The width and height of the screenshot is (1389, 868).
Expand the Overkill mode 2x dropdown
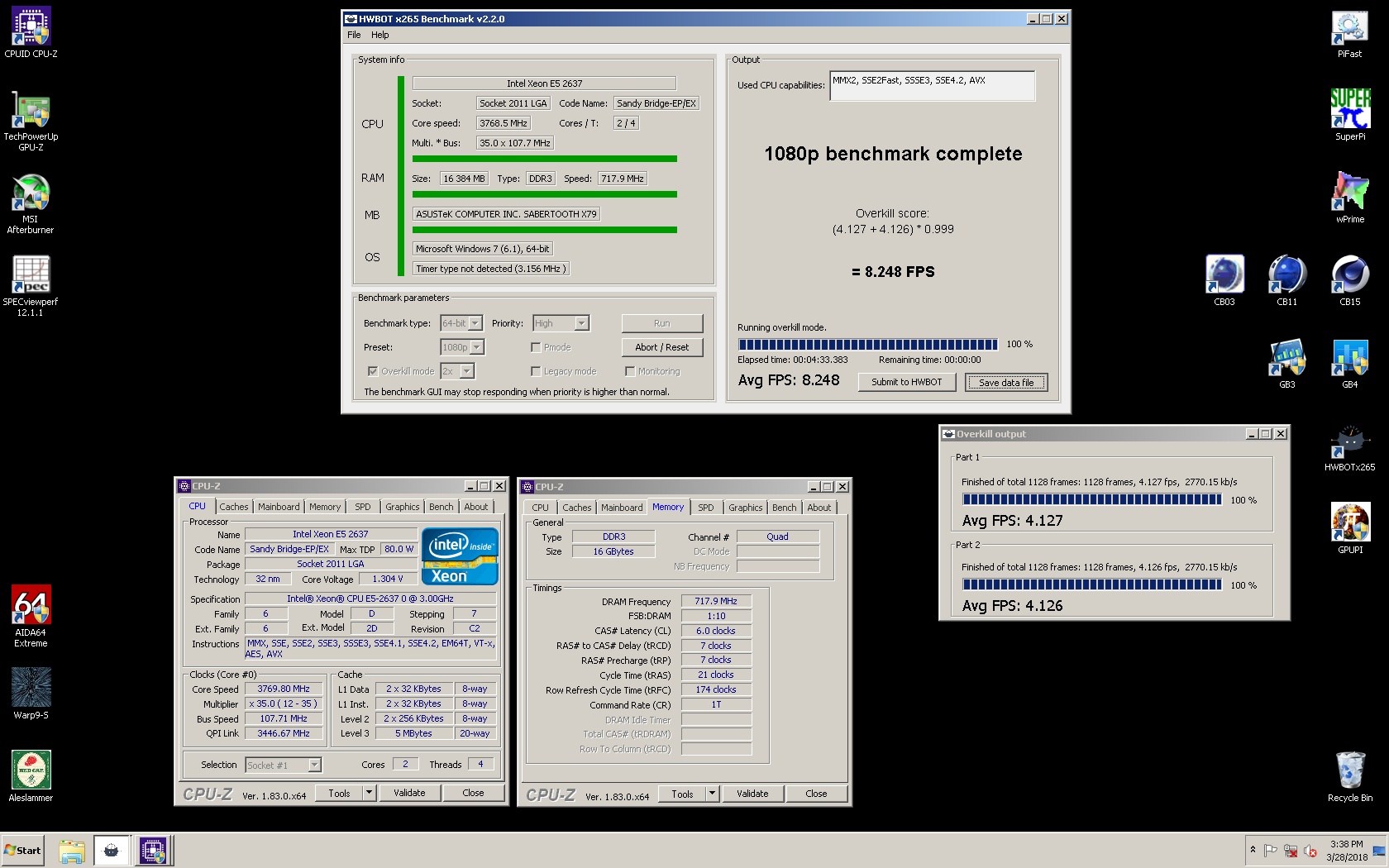(467, 371)
